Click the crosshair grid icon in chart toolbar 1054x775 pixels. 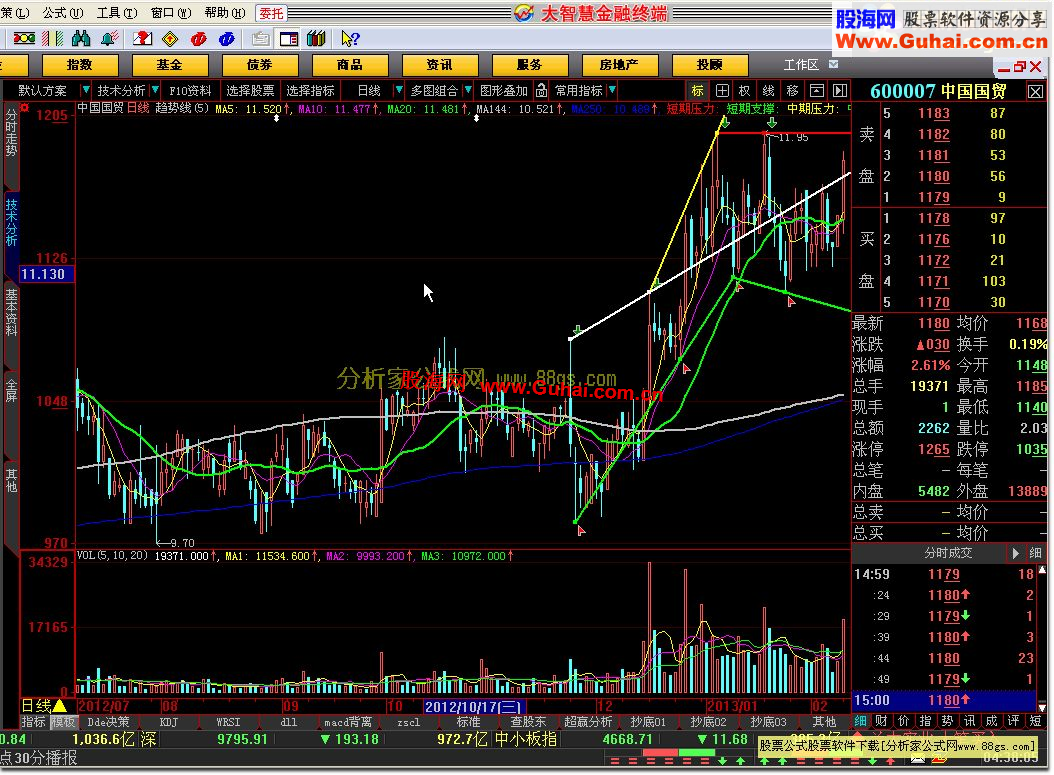point(722,90)
